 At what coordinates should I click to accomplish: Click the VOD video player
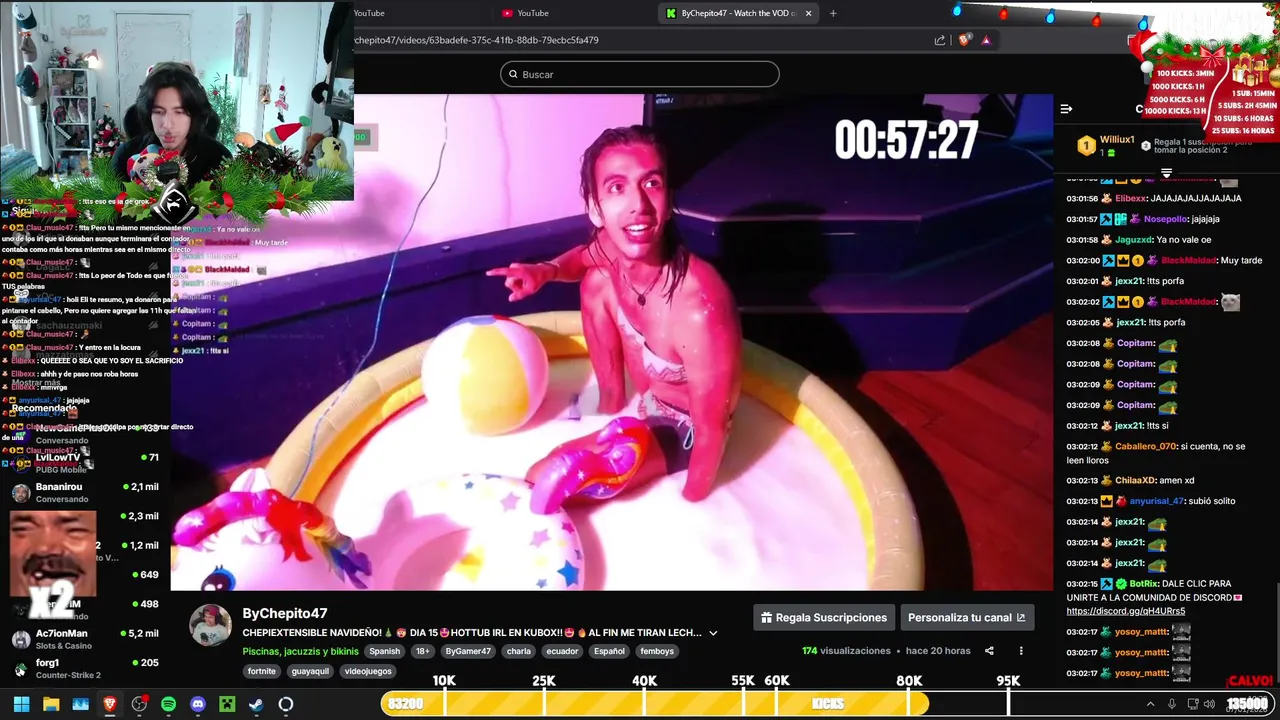[612, 342]
